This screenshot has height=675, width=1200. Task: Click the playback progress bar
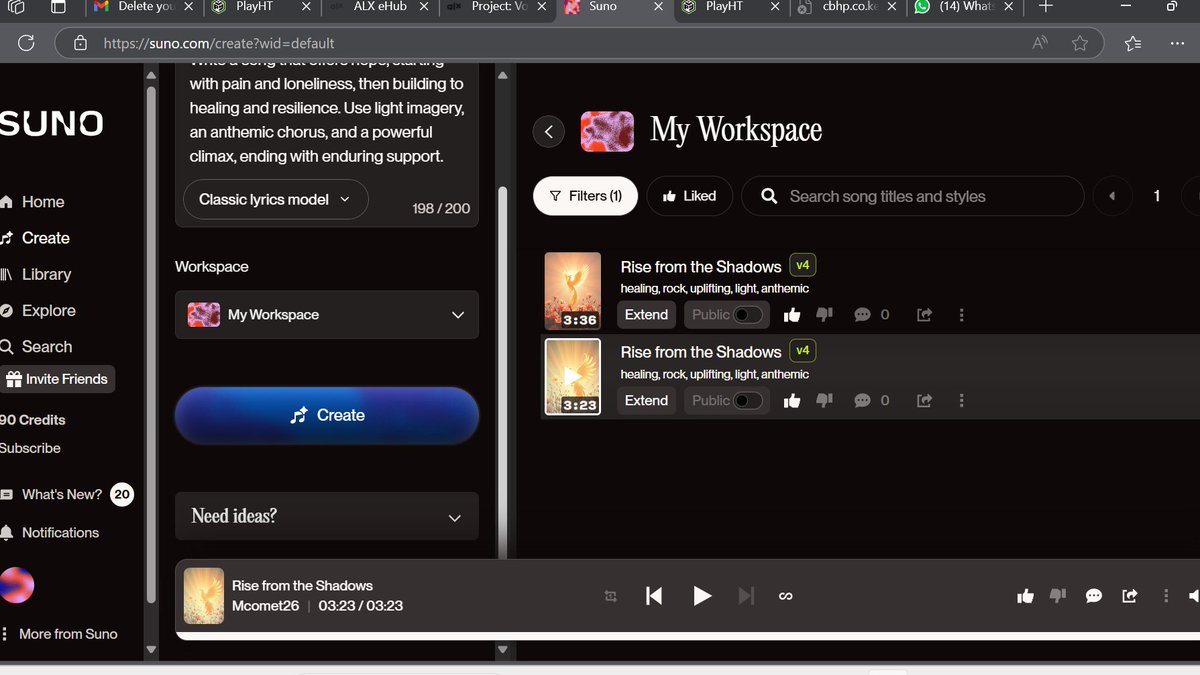pos(688,636)
